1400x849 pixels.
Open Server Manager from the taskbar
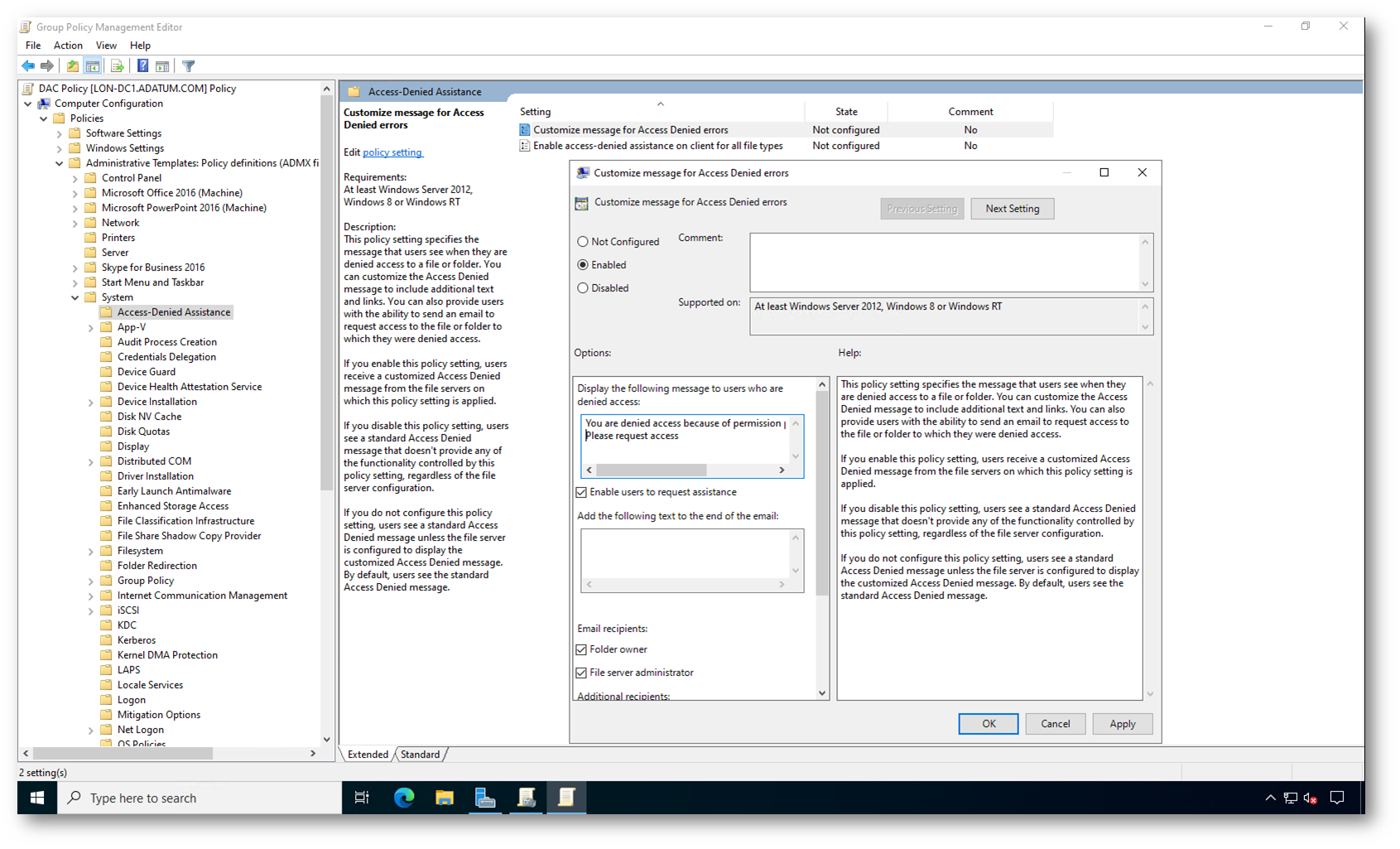click(x=485, y=798)
